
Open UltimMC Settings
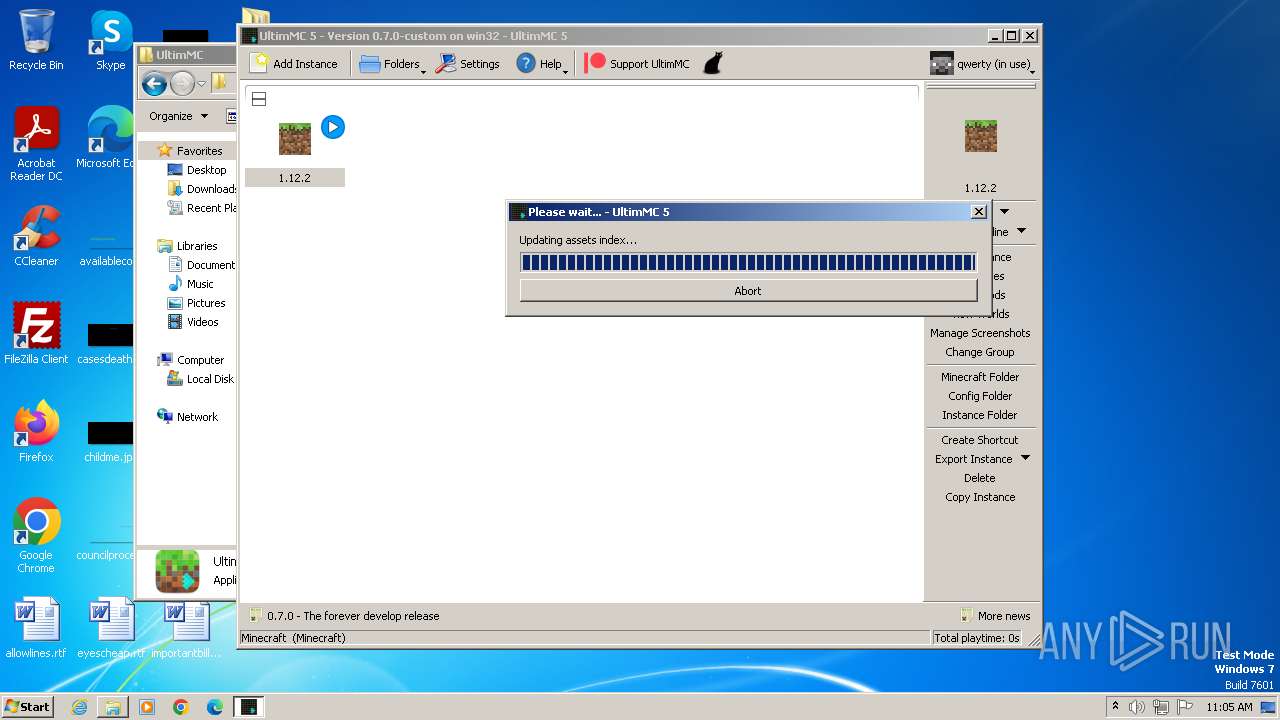467,64
